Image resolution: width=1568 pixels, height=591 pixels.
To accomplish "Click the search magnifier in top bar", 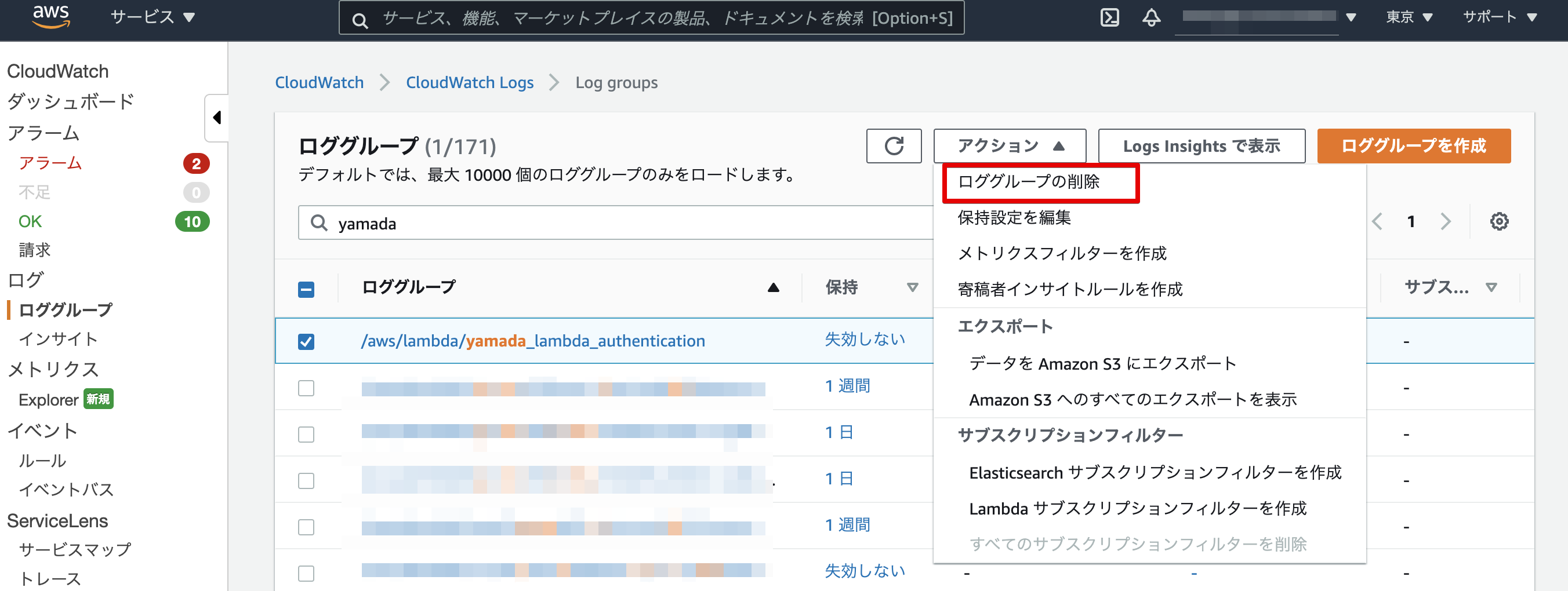I will point(360,21).
